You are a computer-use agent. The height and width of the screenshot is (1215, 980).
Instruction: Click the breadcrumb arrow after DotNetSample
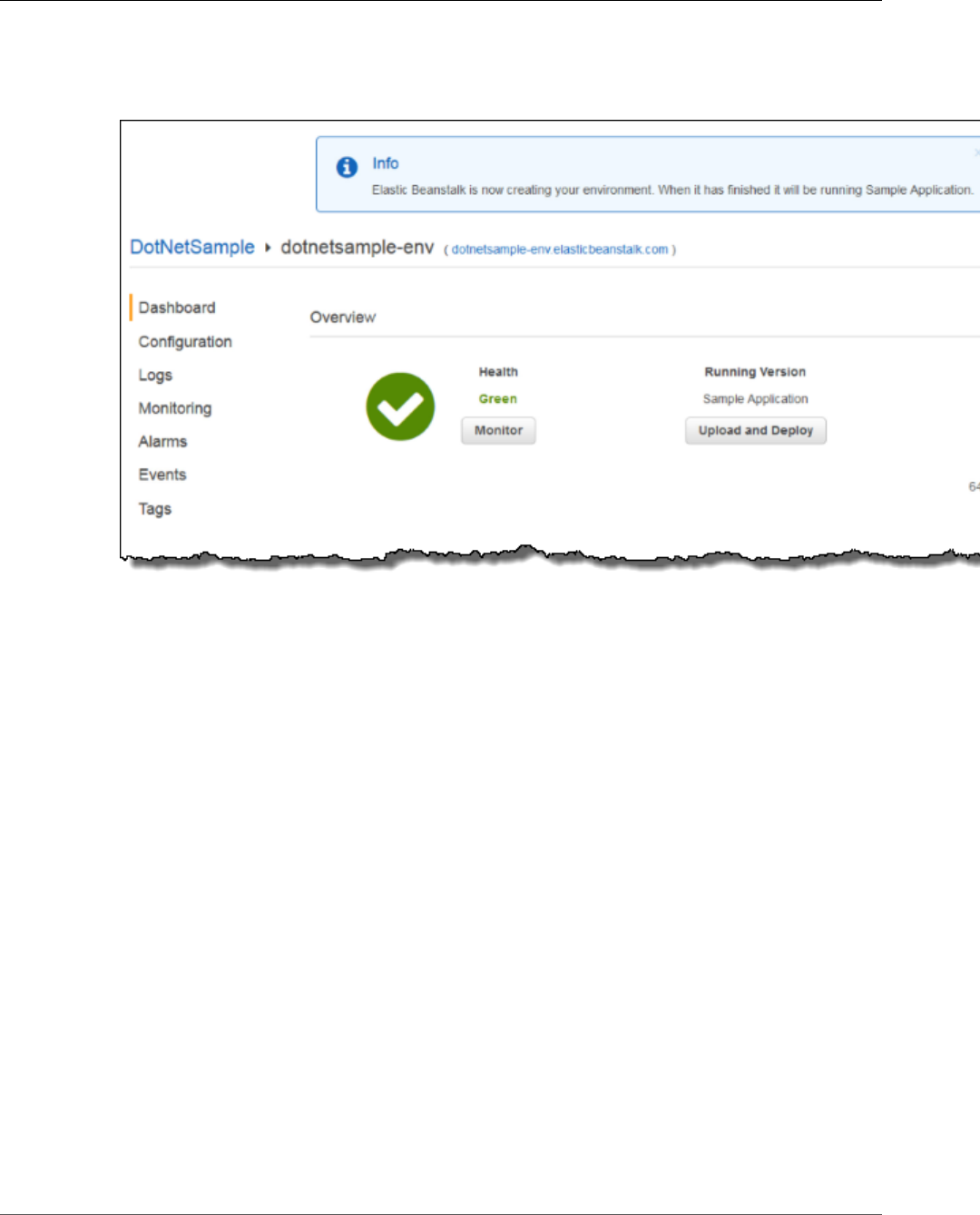coord(268,247)
